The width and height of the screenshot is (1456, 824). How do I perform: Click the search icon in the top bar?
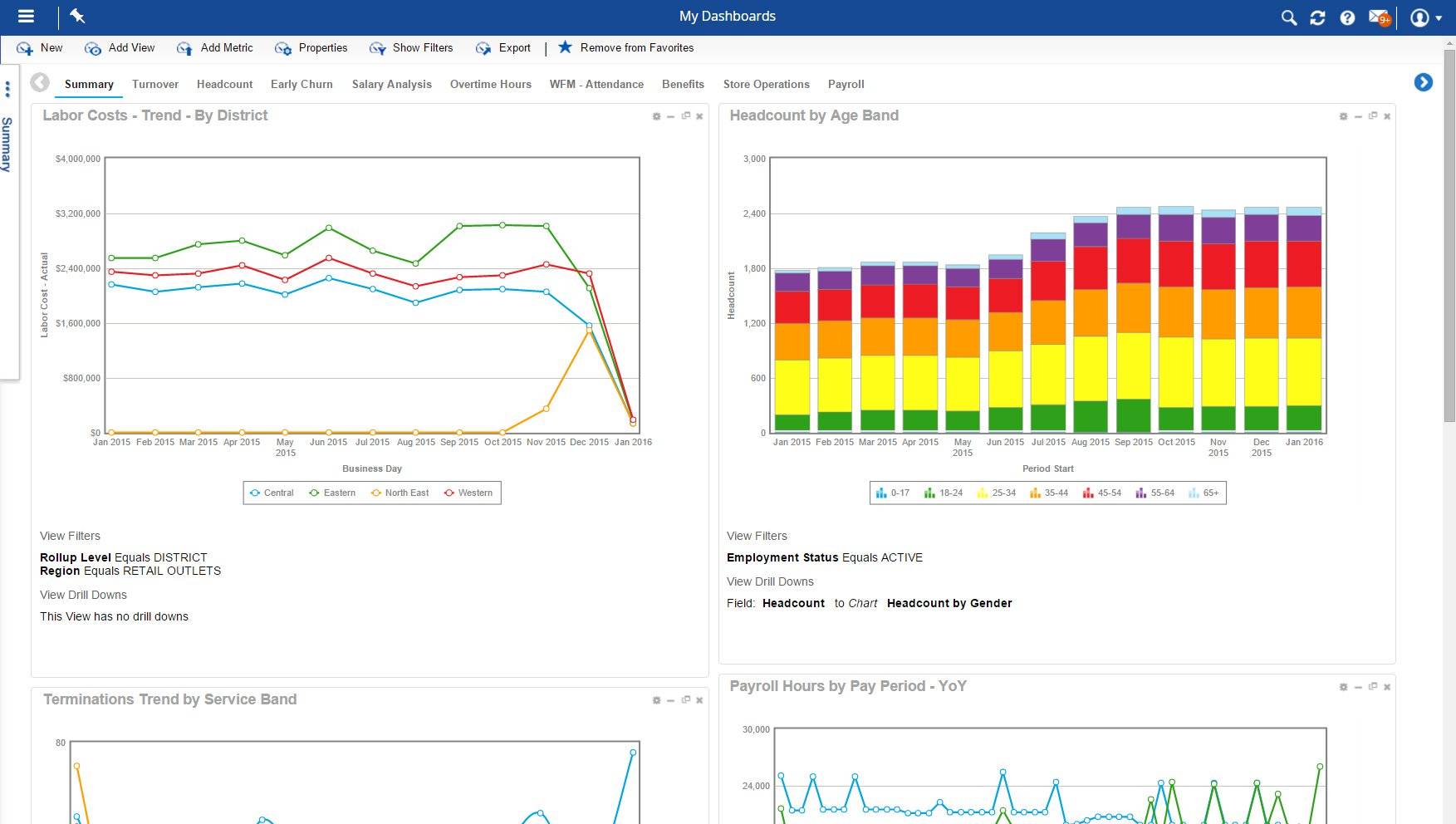pyautogui.click(x=1287, y=17)
